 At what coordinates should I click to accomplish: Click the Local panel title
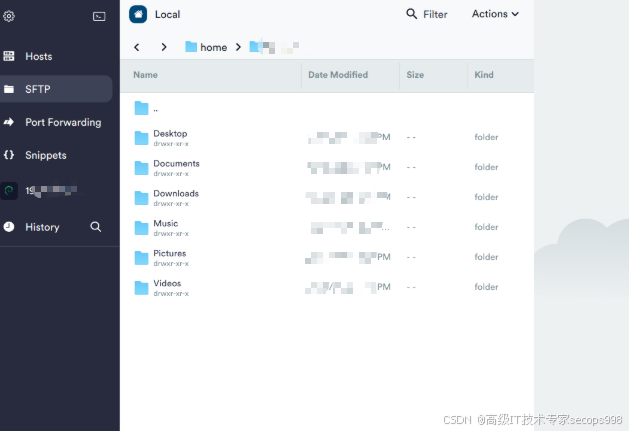pyautogui.click(x=167, y=15)
